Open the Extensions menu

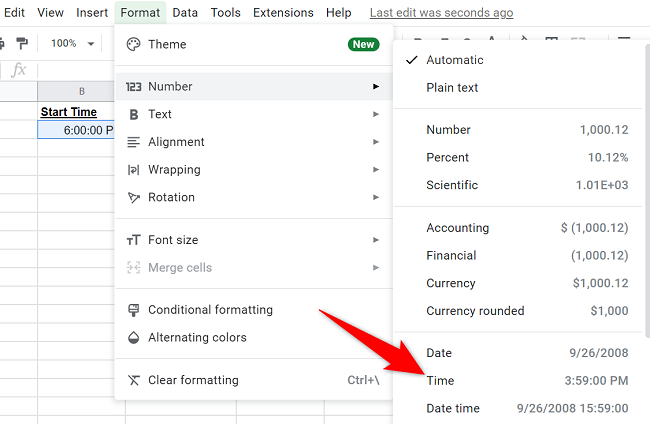click(x=283, y=13)
